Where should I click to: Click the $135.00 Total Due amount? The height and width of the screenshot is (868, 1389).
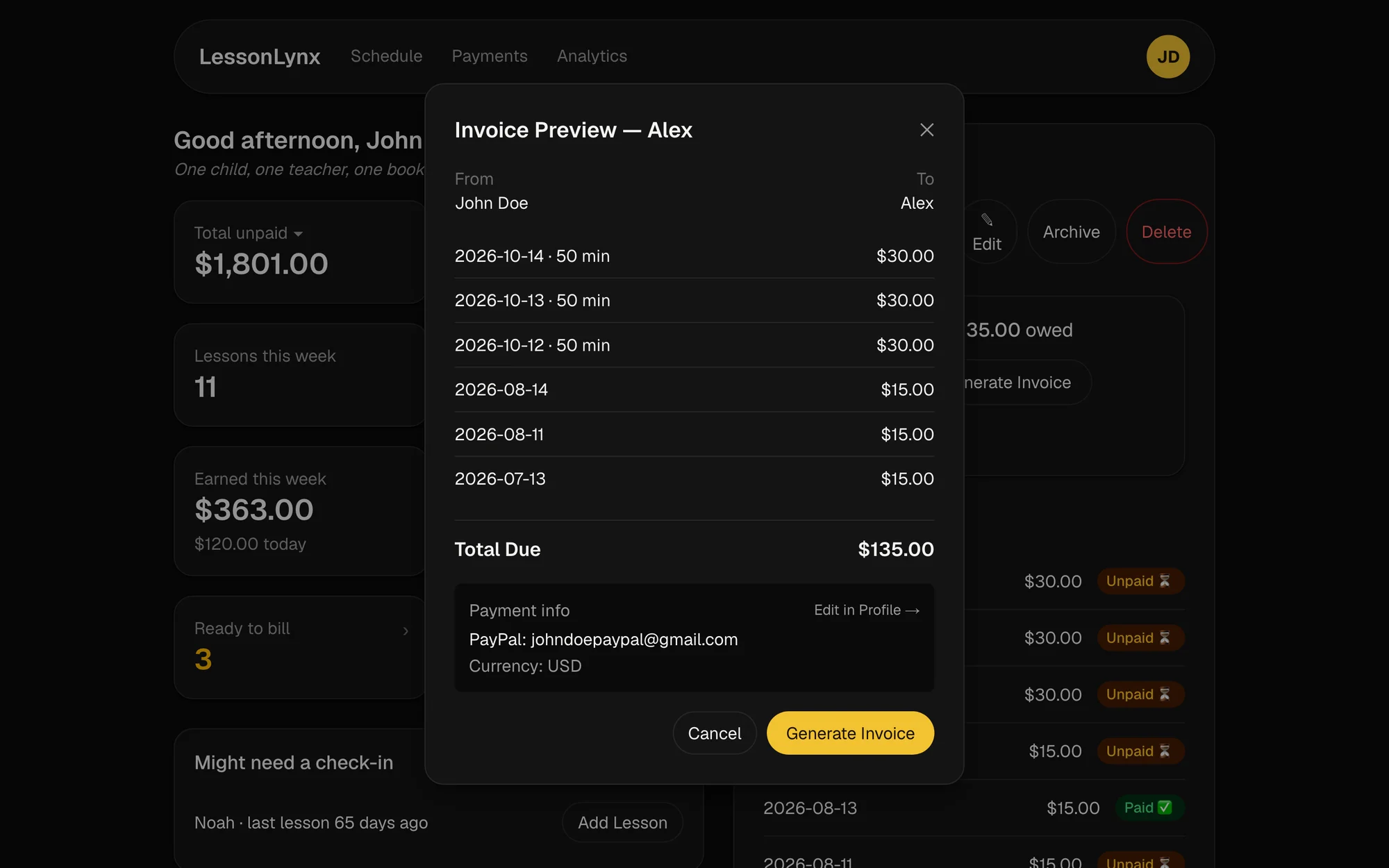[896, 549]
